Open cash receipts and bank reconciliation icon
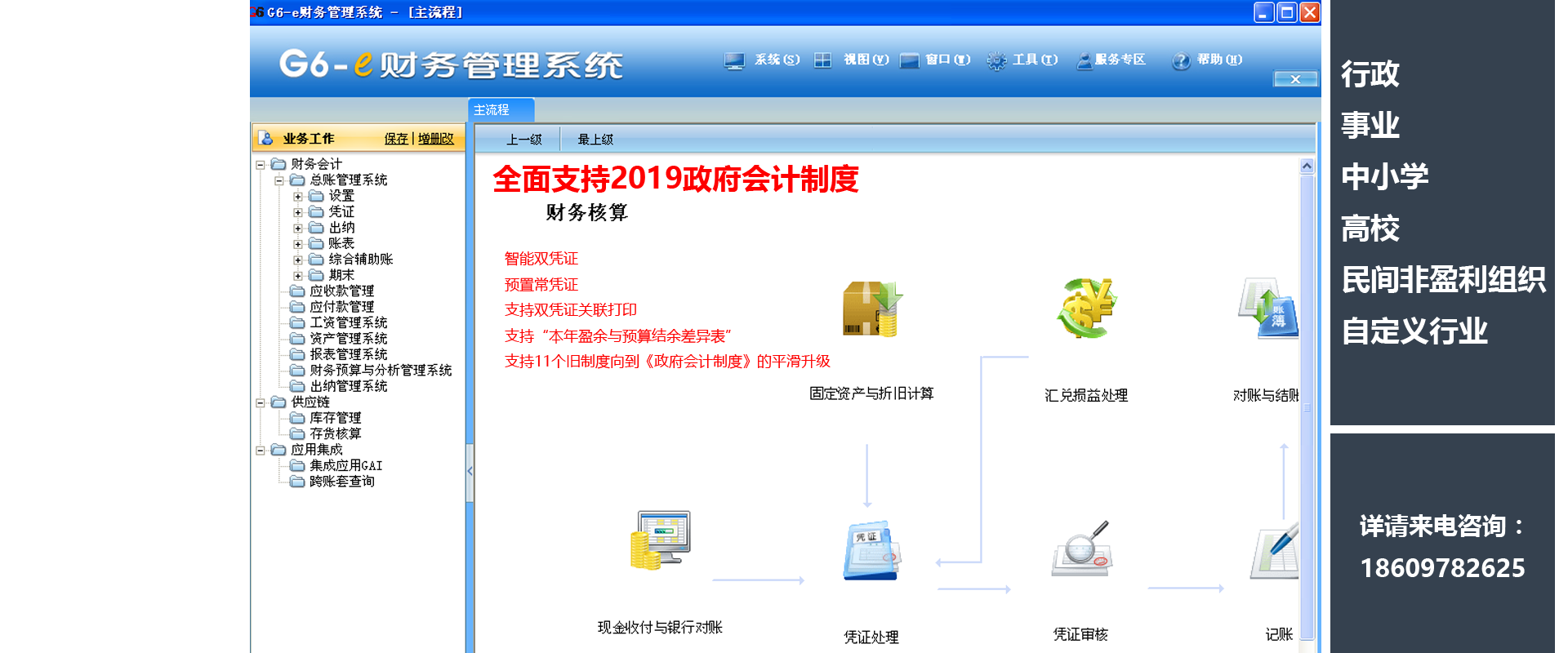1568x653 pixels. click(x=660, y=540)
